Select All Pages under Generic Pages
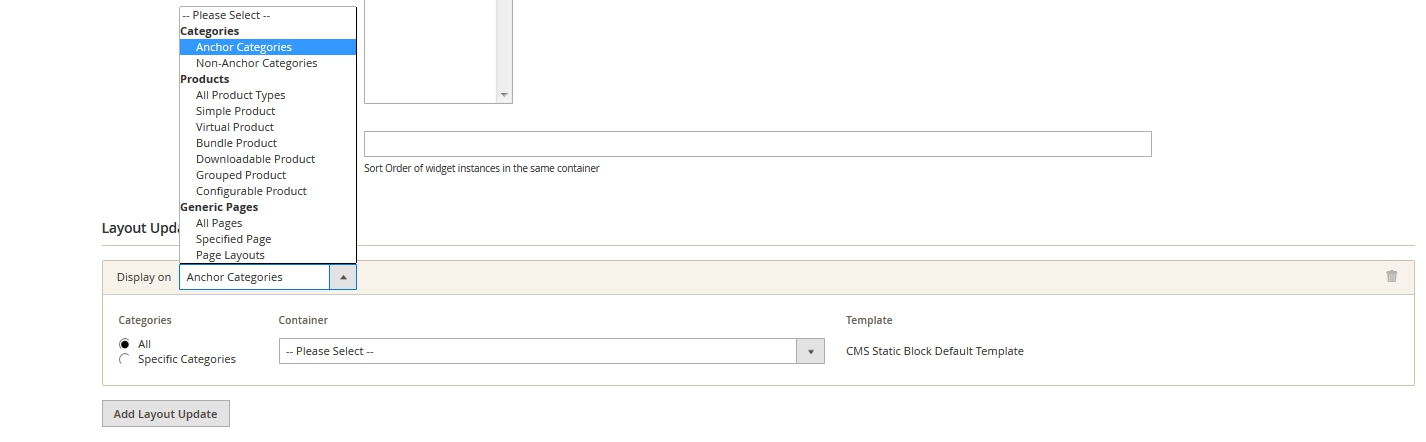 click(x=219, y=223)
